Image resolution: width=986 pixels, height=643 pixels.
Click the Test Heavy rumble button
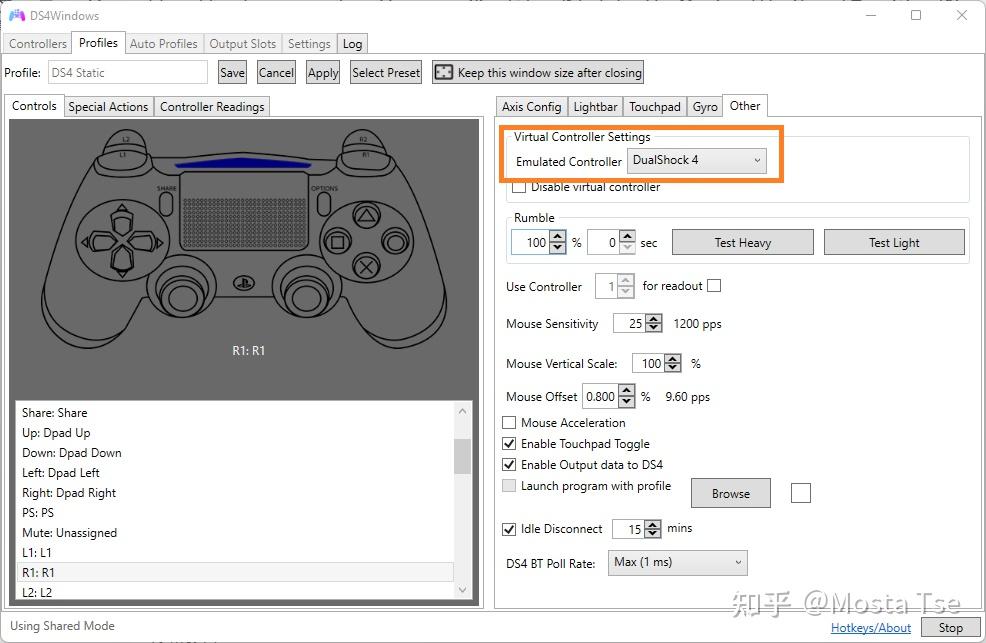point(742,242)
